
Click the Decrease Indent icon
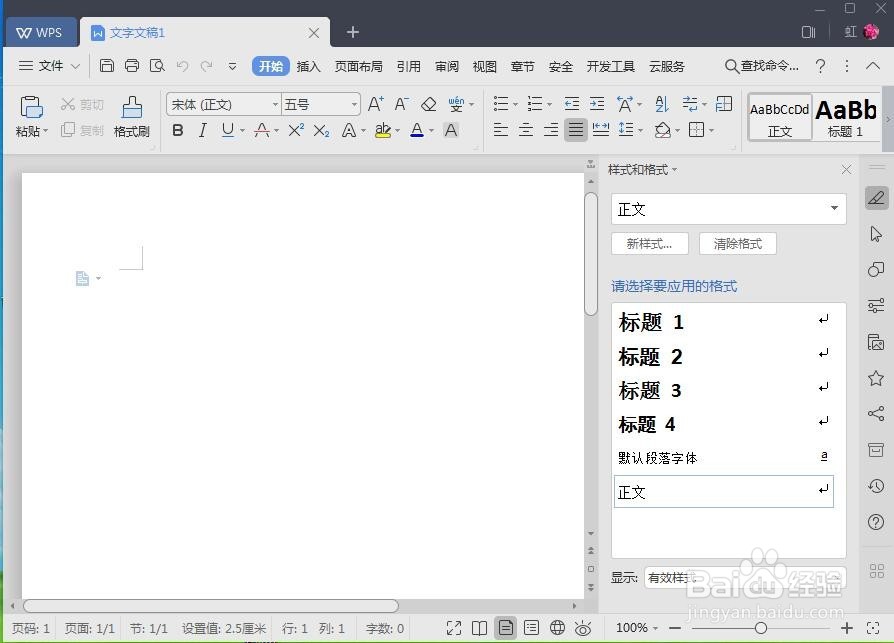(571, 104)
